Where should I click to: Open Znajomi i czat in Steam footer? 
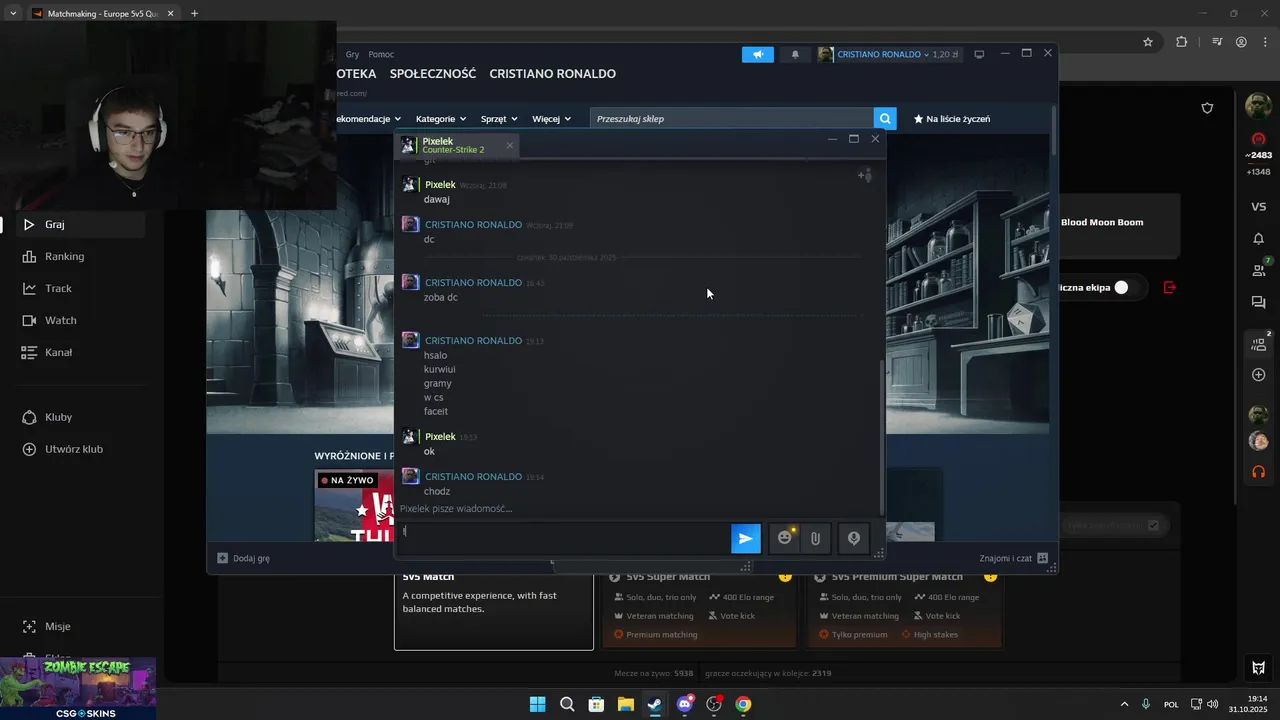point(1013,558)
